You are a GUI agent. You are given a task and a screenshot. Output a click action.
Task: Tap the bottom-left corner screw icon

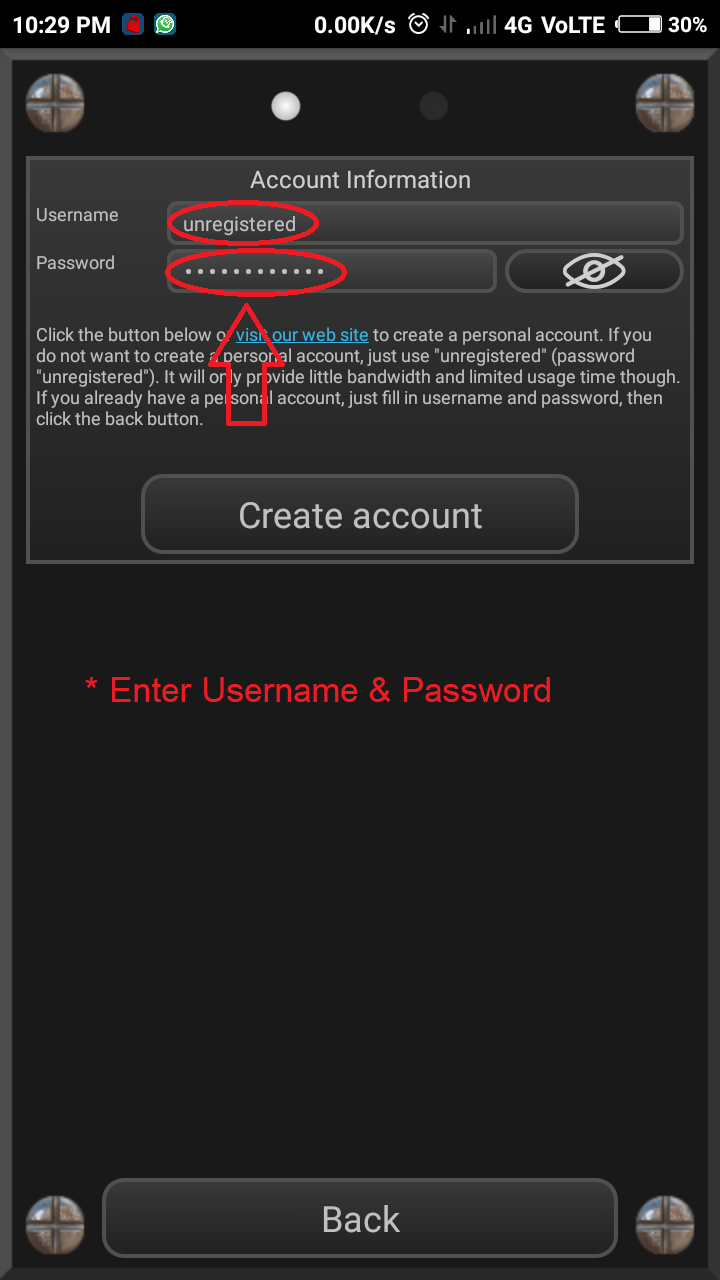[x=54, y=1226]
